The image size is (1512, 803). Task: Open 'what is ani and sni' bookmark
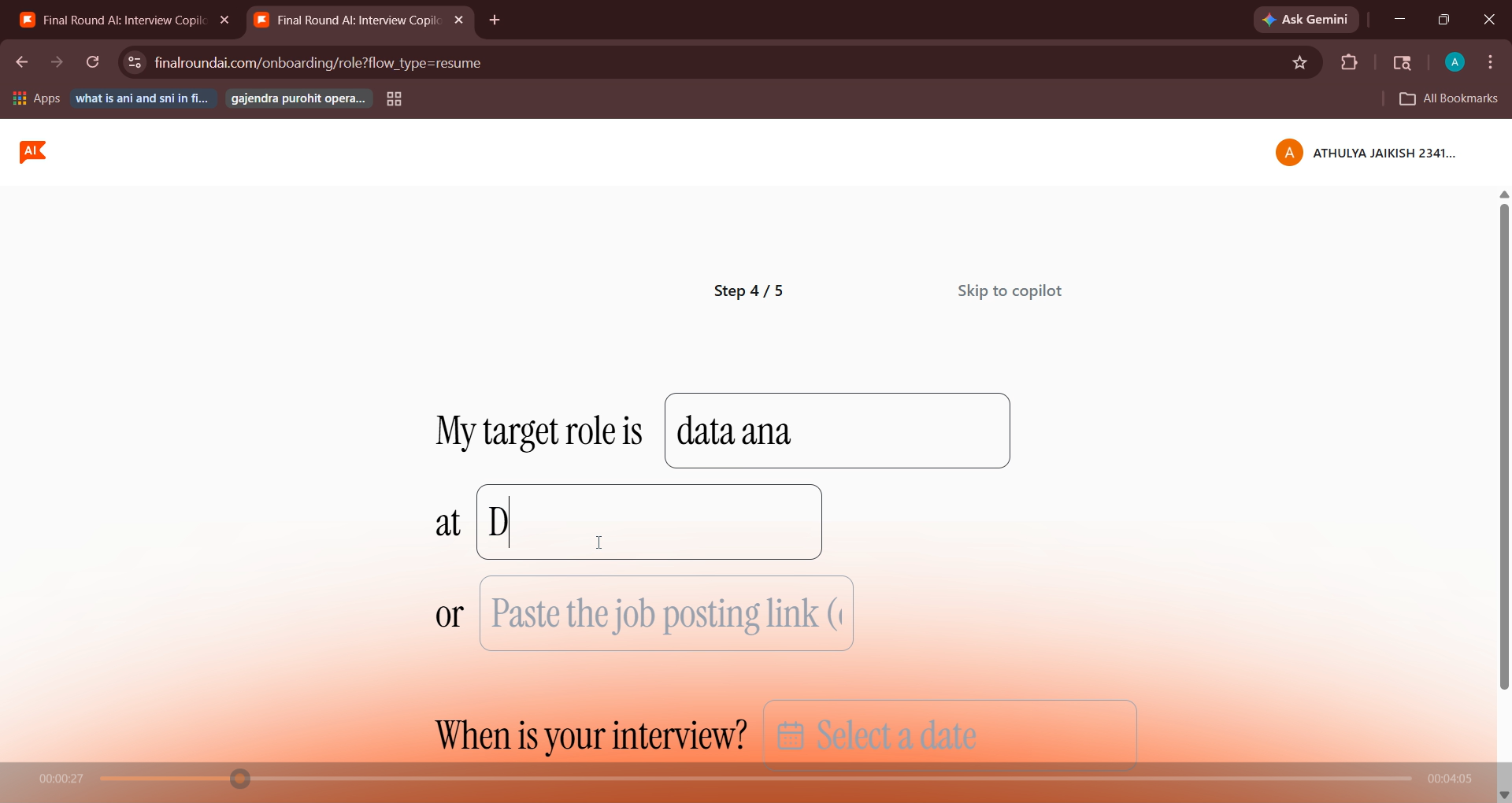[143, 98]
